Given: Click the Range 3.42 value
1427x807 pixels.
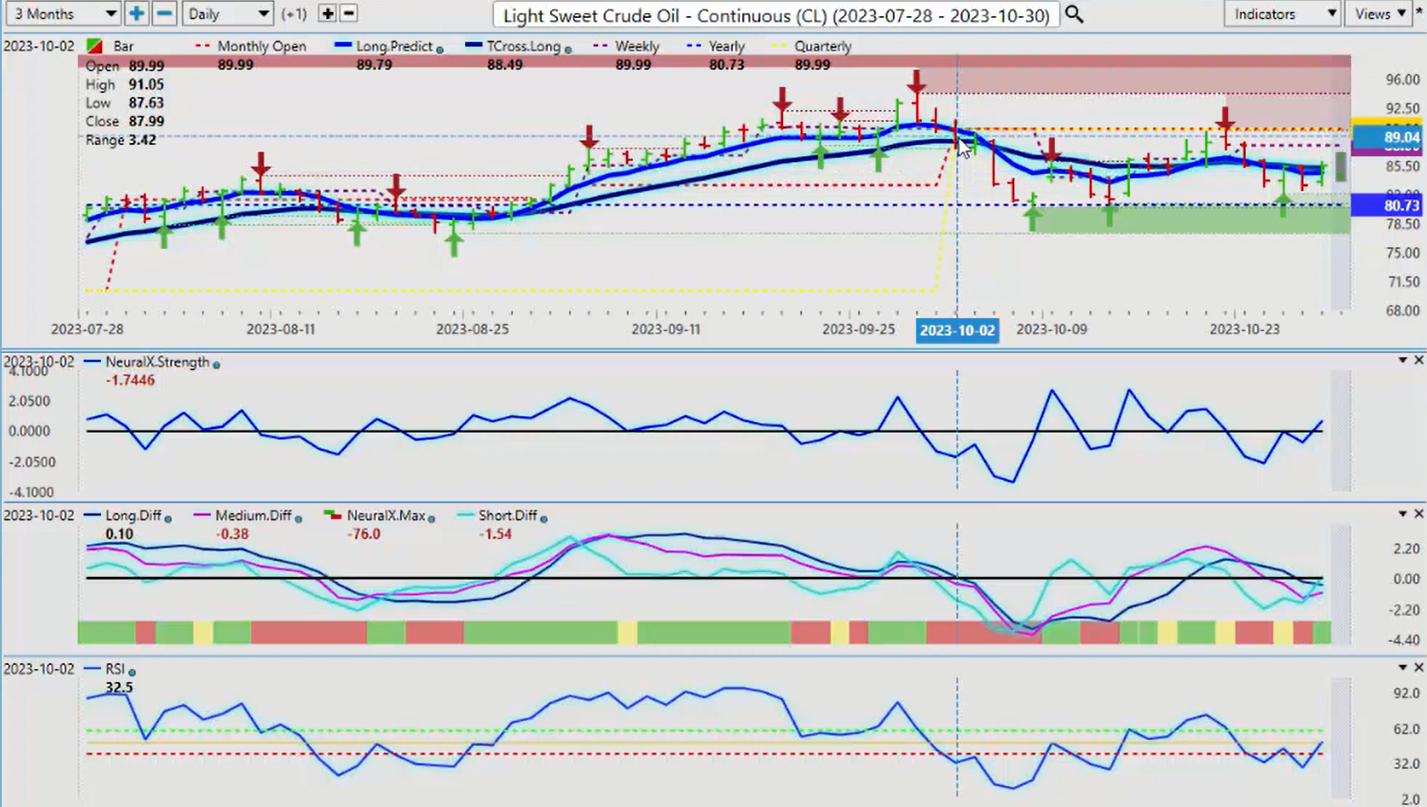Looking at the screenshot, I should pyautogui.click(x=143, y=140).
